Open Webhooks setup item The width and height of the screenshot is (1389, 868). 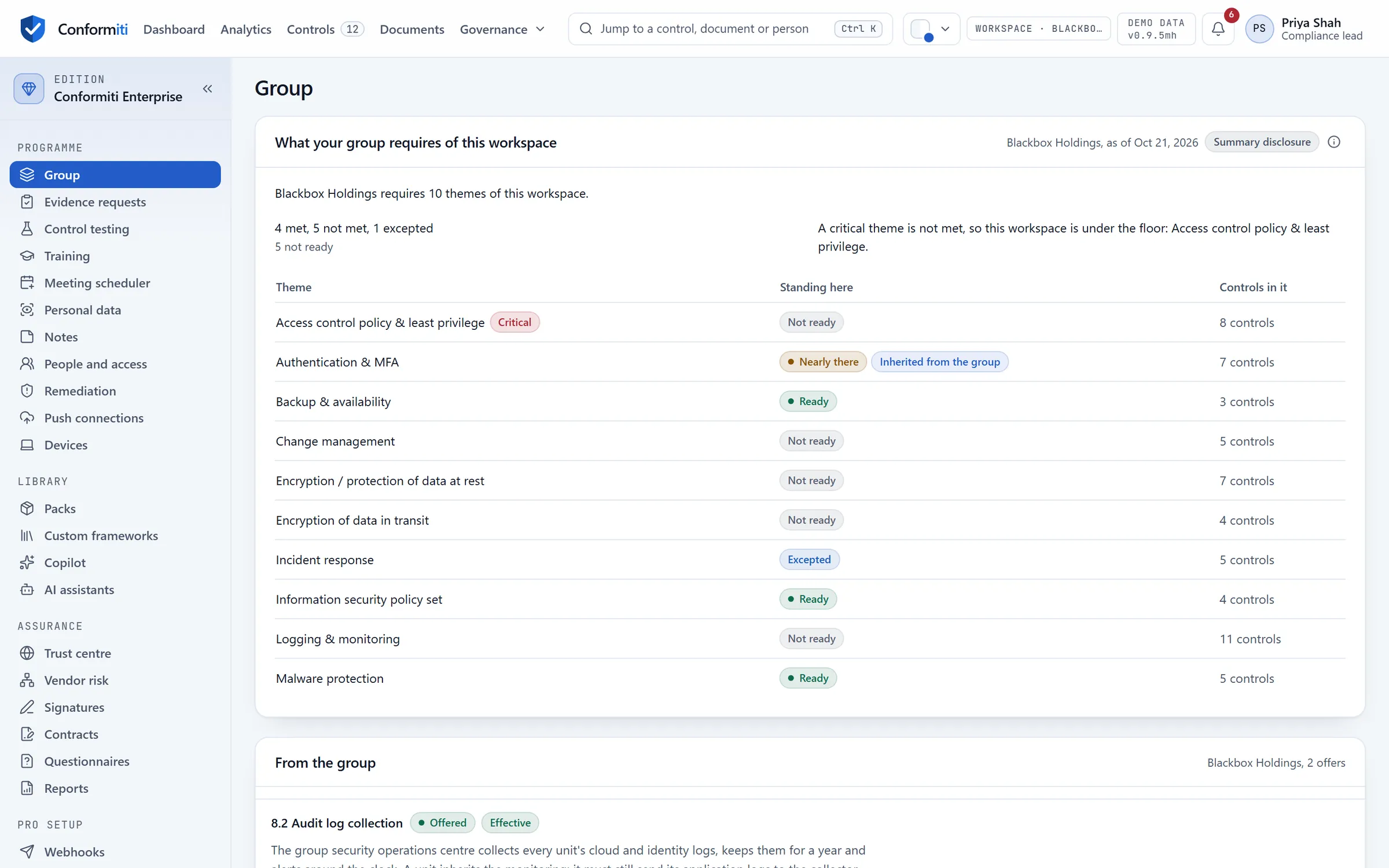pos(115,852)
